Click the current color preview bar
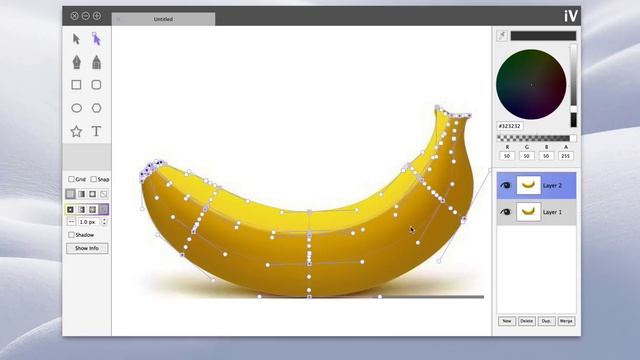The height and width of the screenshot is (360, 640). tap(543, 36)
